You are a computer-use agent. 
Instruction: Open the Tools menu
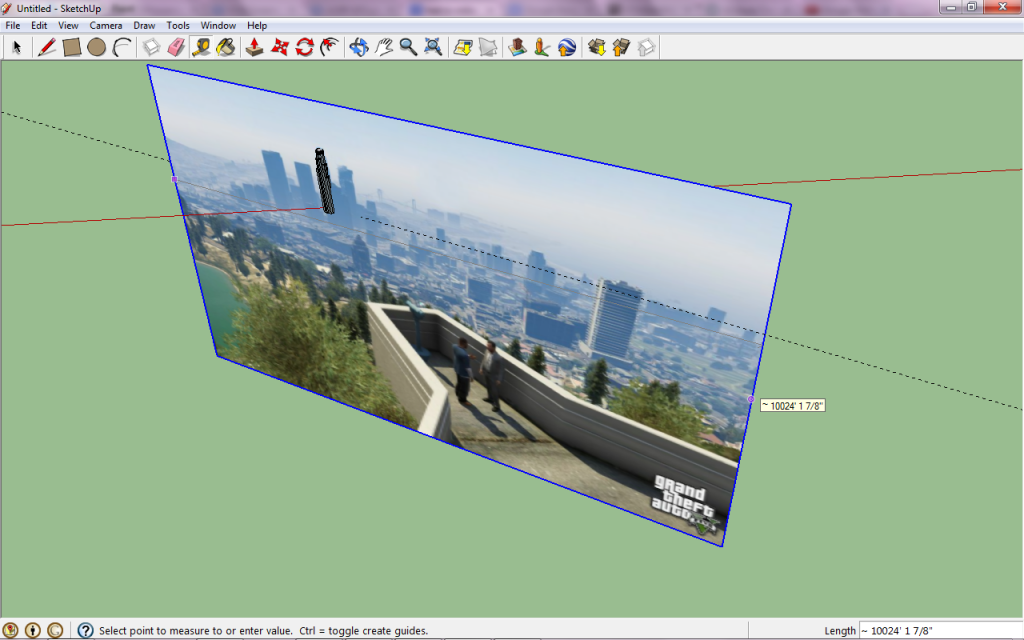178,25
